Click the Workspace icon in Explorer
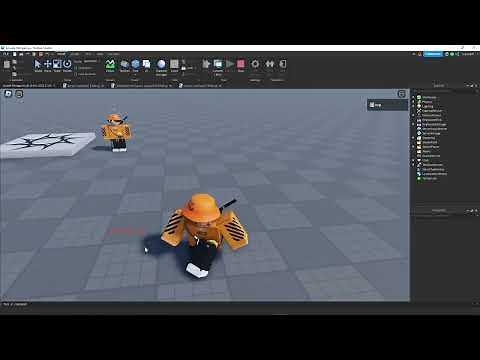This screenshot has height=360, width=480. [419, 97]
